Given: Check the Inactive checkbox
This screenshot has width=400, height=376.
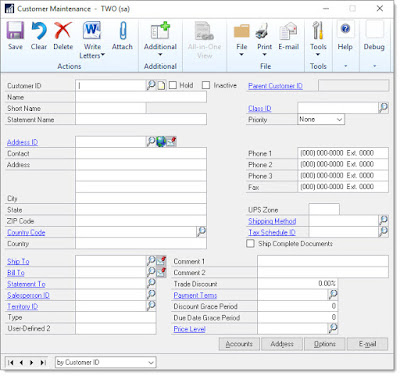Looking at the screenshot, I should point(206,85).
